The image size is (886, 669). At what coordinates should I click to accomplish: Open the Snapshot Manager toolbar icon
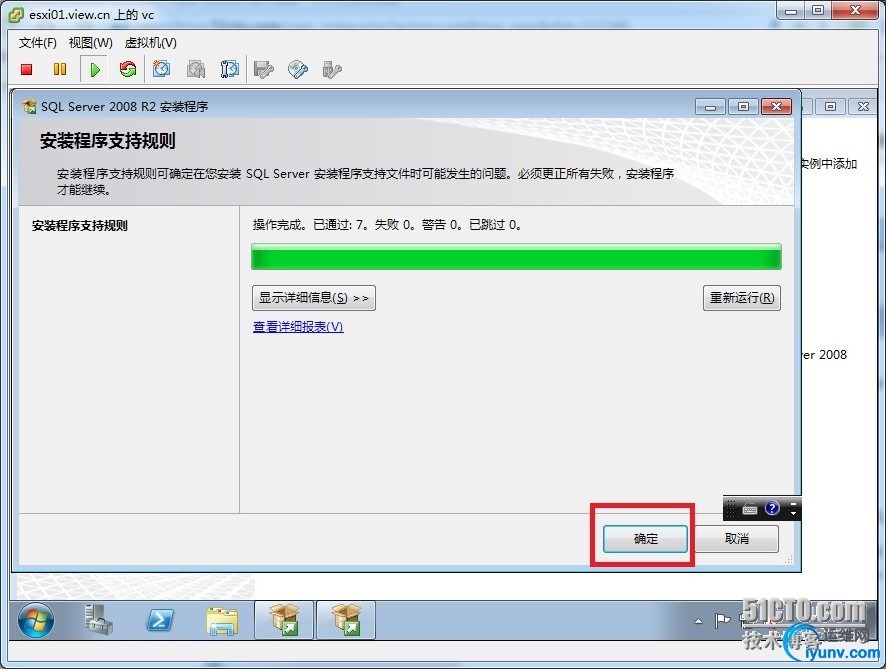point(230,69)
